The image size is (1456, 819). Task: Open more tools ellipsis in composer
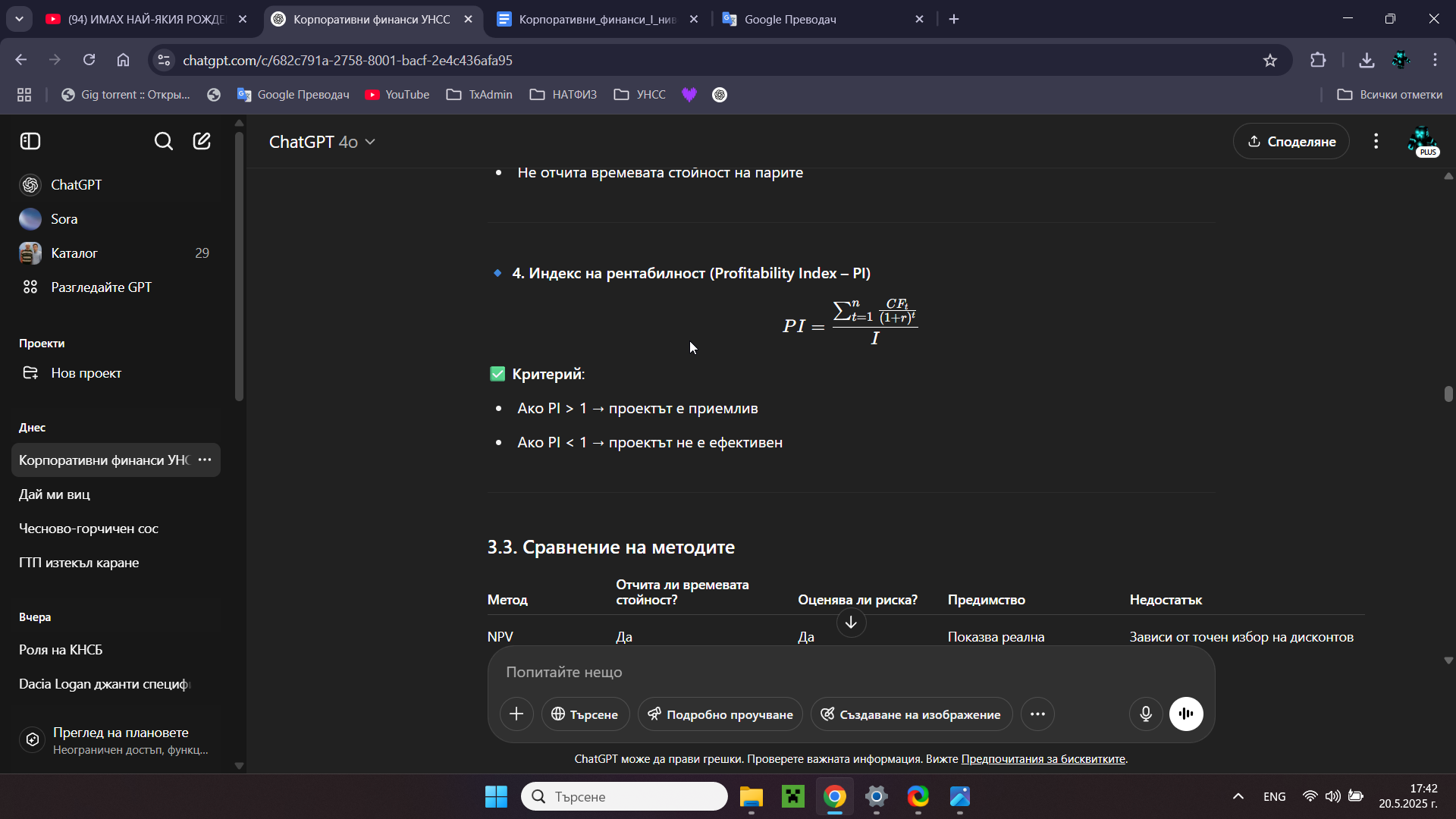click(1037, 714)
